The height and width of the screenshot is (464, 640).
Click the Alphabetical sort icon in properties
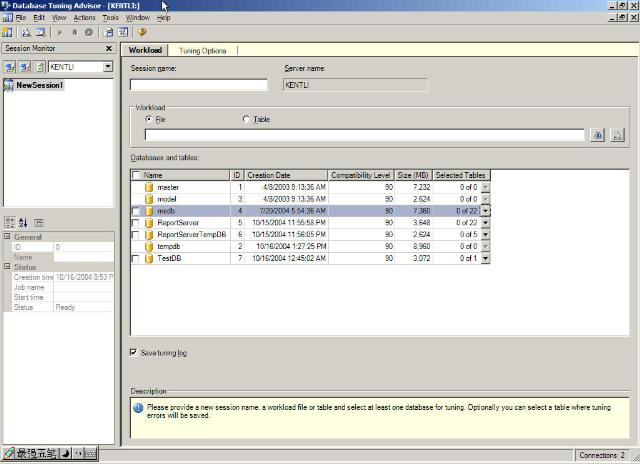[x=23, y=222]
